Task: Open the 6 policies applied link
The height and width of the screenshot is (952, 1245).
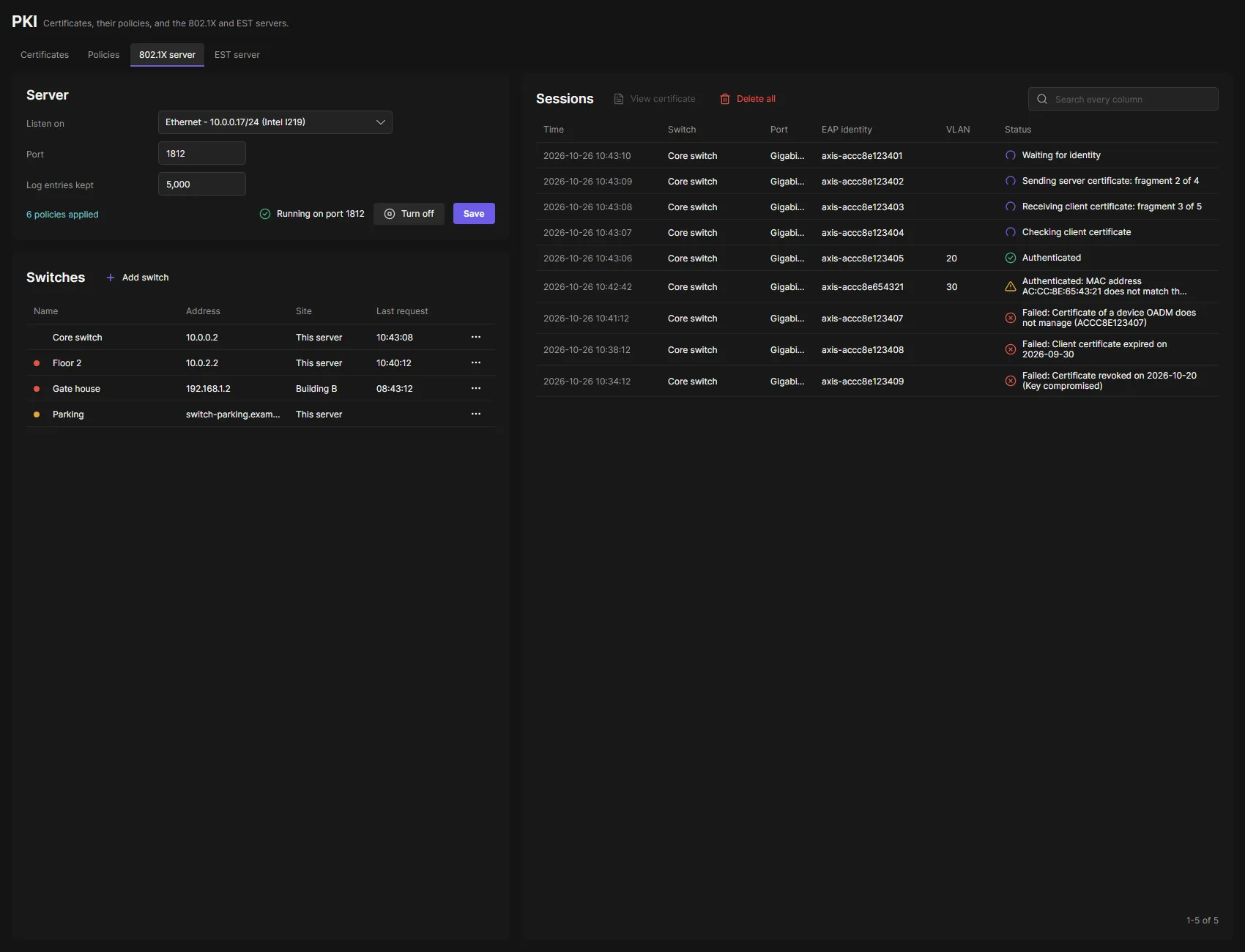Action: tap(62, 215)
